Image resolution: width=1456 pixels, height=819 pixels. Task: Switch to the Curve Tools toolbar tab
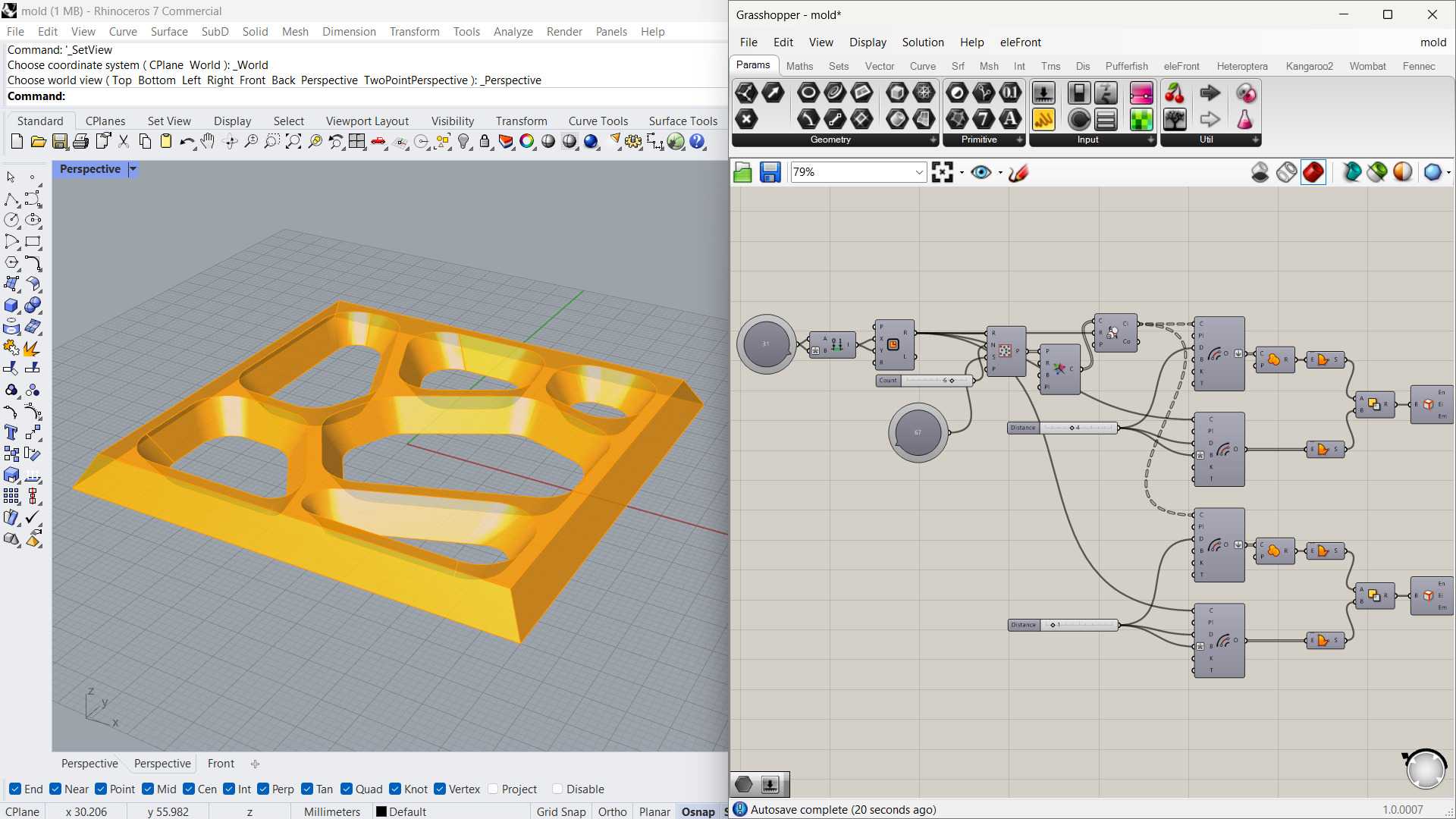coord(598,121)
